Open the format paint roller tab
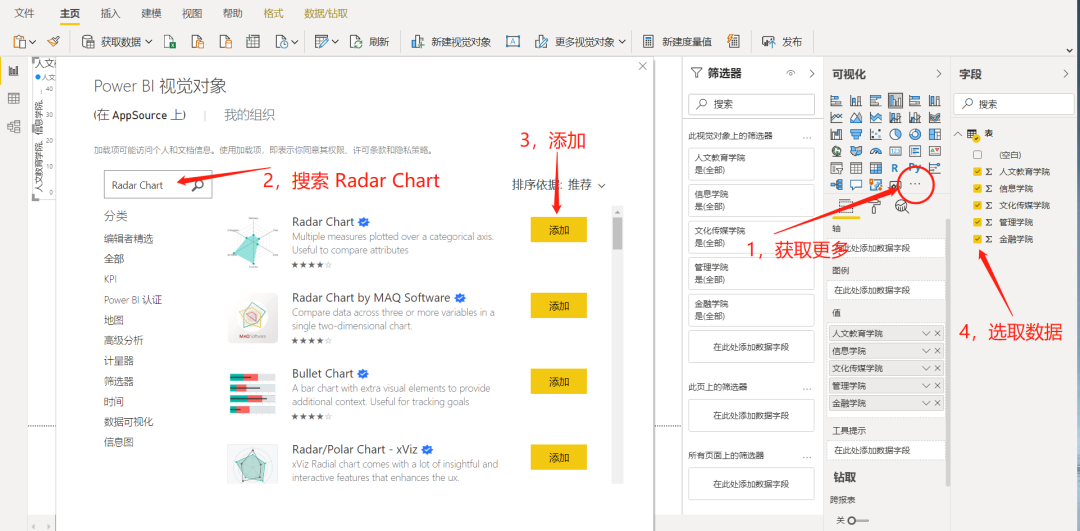Viewport: 1080px width, 531px height. (x=876, y=206)
